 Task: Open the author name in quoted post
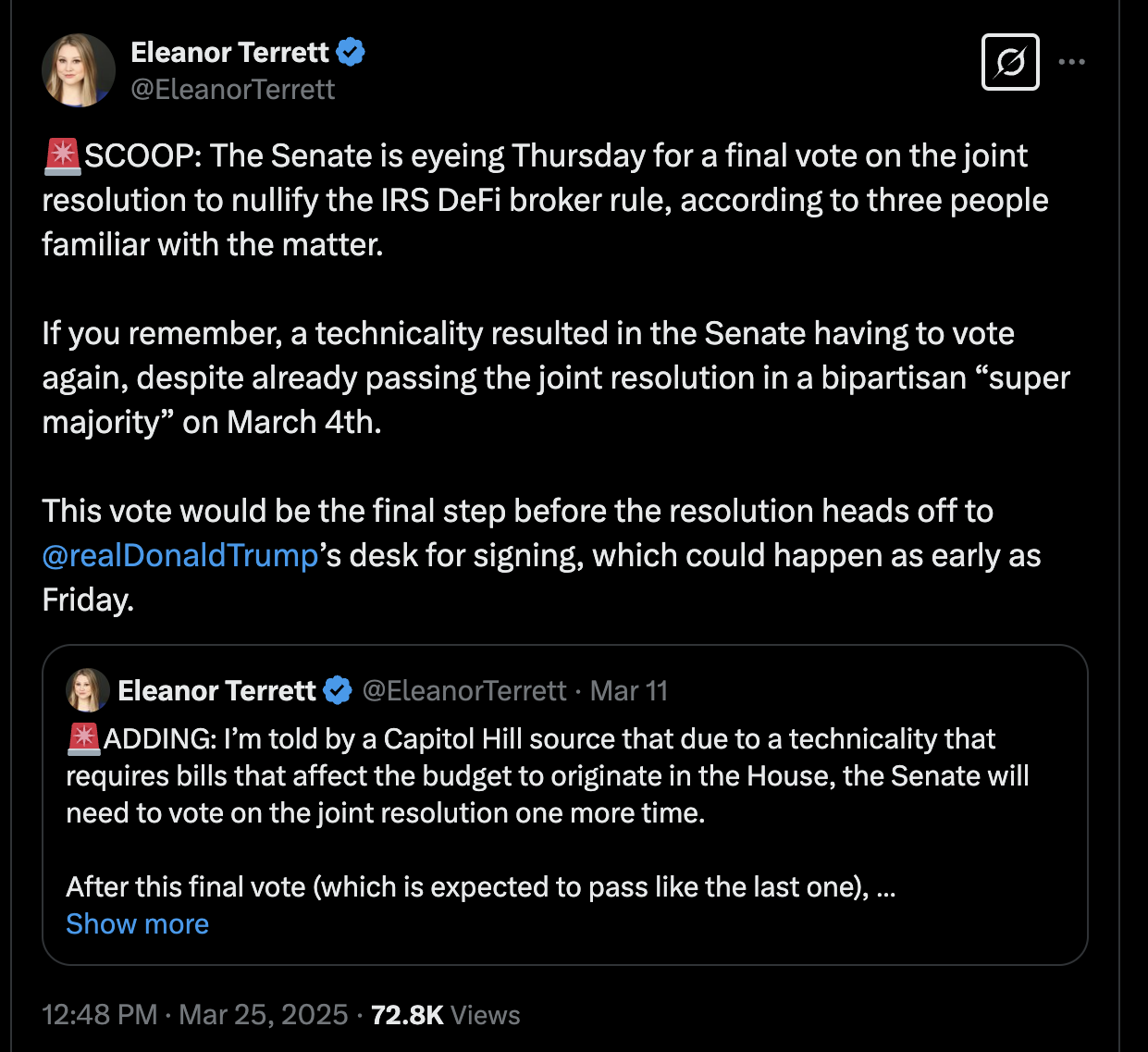(x=216, y=690)
